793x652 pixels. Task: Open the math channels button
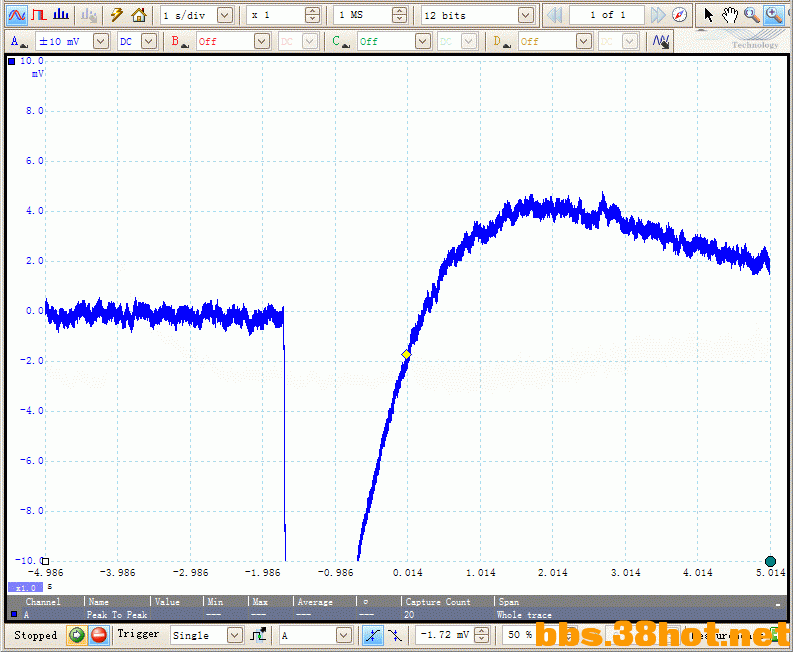tap(661, 41)
